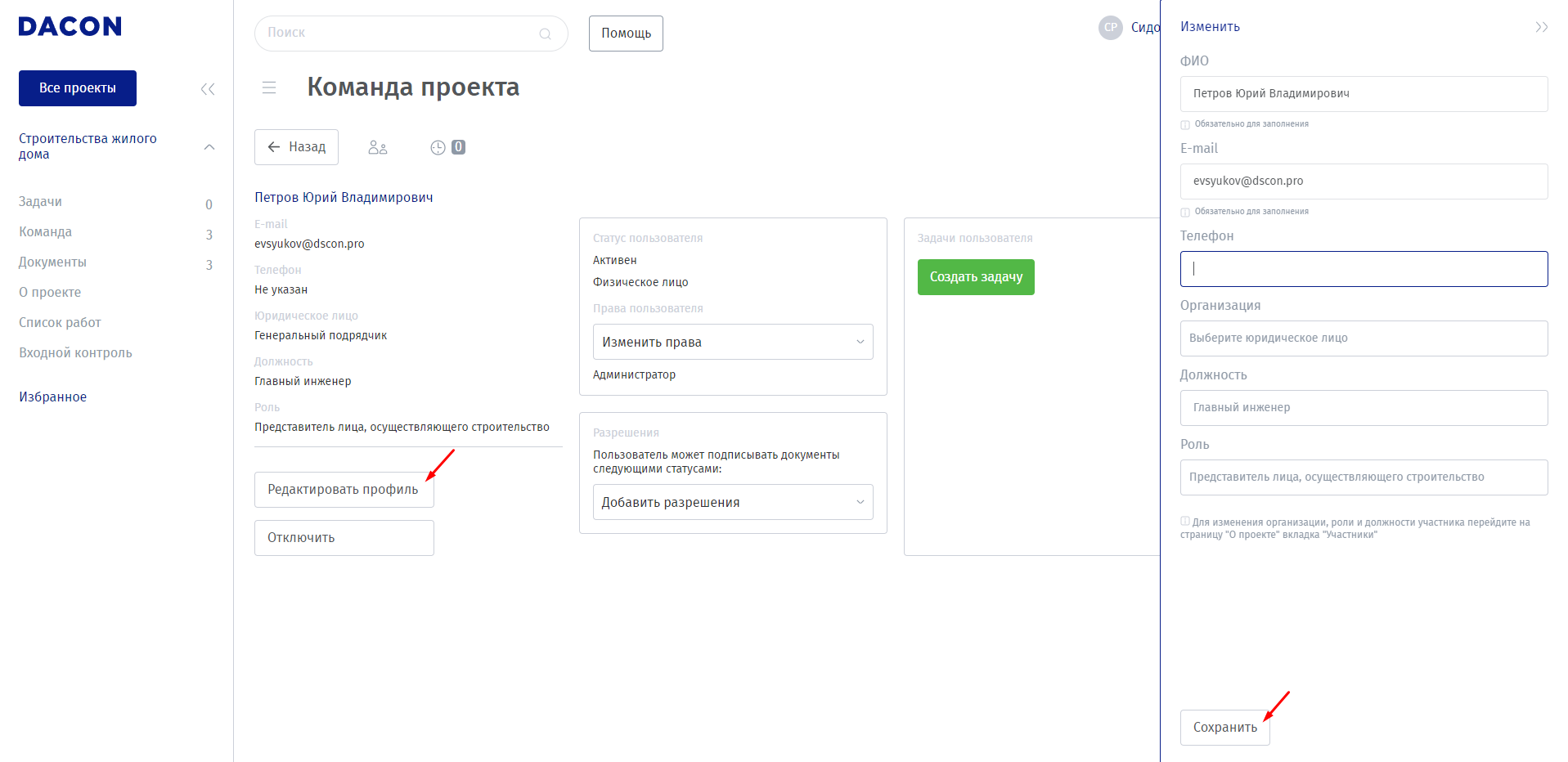Click the DACON logo
Screen dimensions: 1568x762
[x=70, y=27]
